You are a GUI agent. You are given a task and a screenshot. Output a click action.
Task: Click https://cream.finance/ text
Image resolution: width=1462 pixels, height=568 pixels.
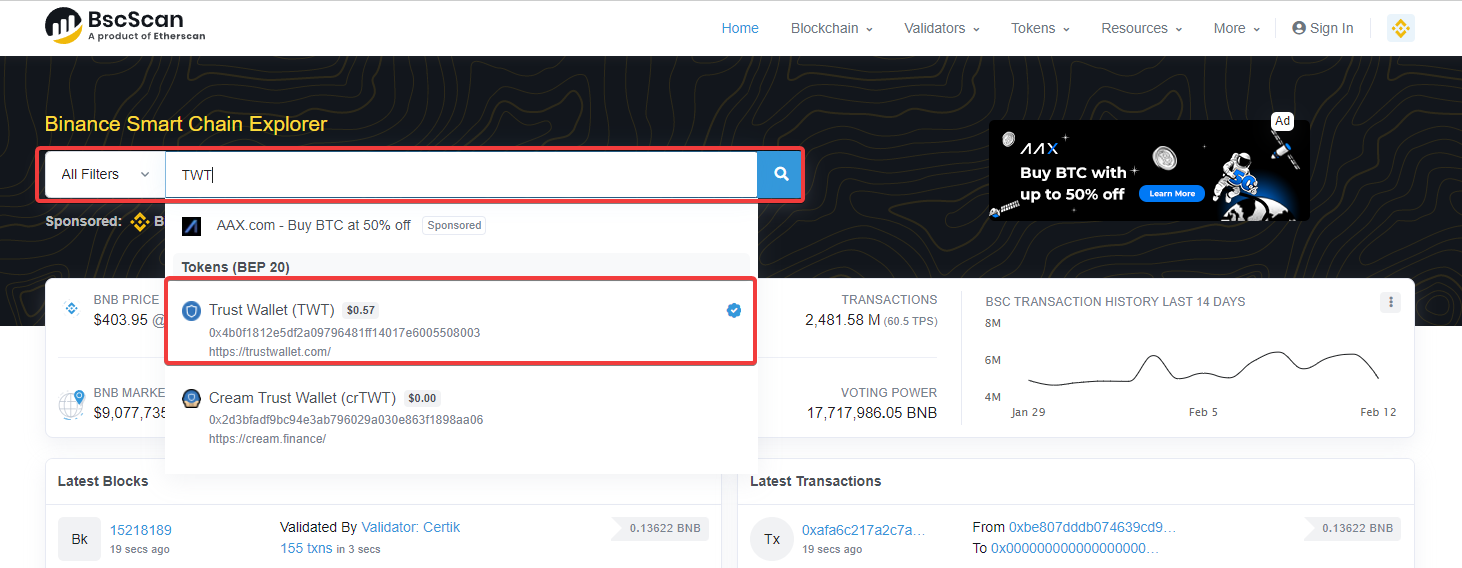tap(267, 439)
